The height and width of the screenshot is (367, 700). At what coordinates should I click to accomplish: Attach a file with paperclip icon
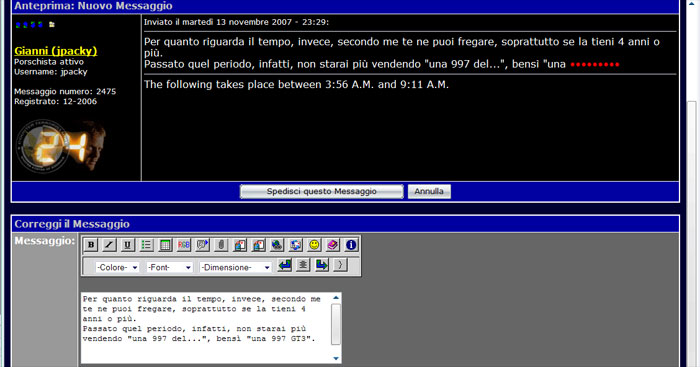(x=221, y=245)
